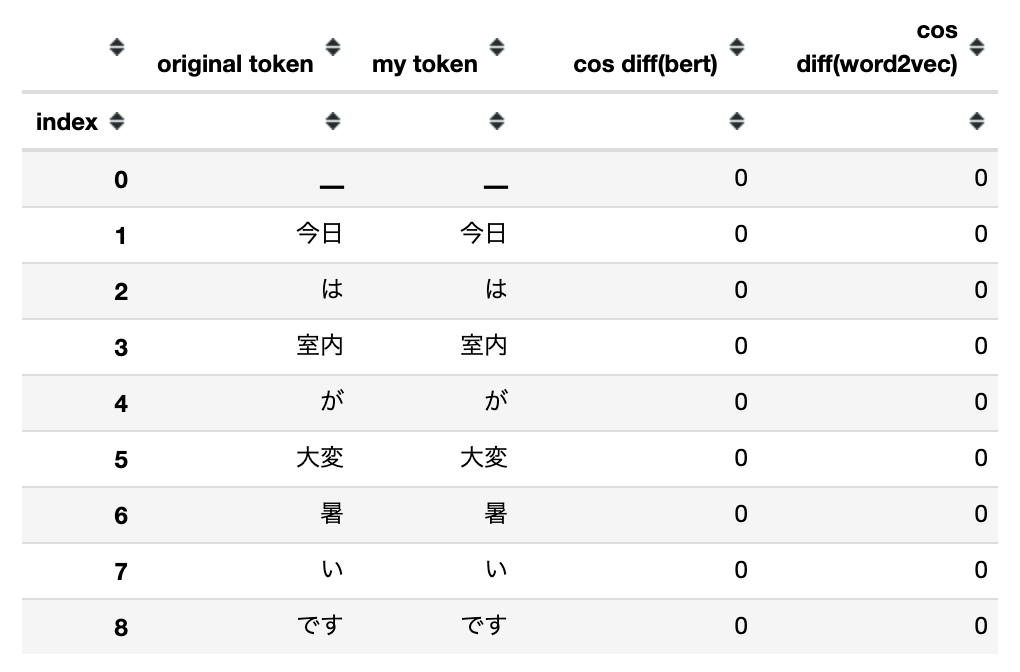Click the original token header text

pos(235,64)
